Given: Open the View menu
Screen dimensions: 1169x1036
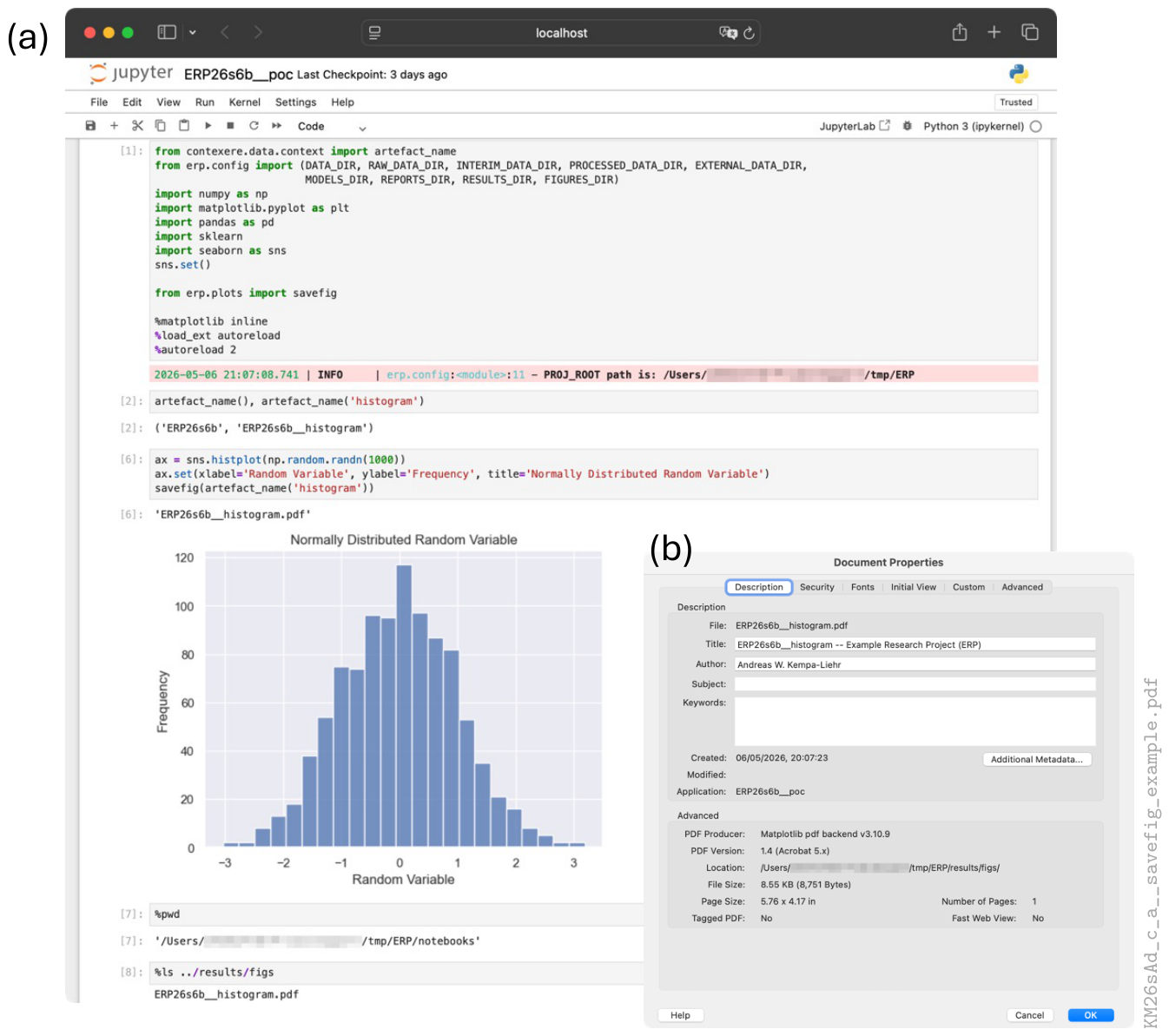Looking at the screenshot, I should point(168,102).
